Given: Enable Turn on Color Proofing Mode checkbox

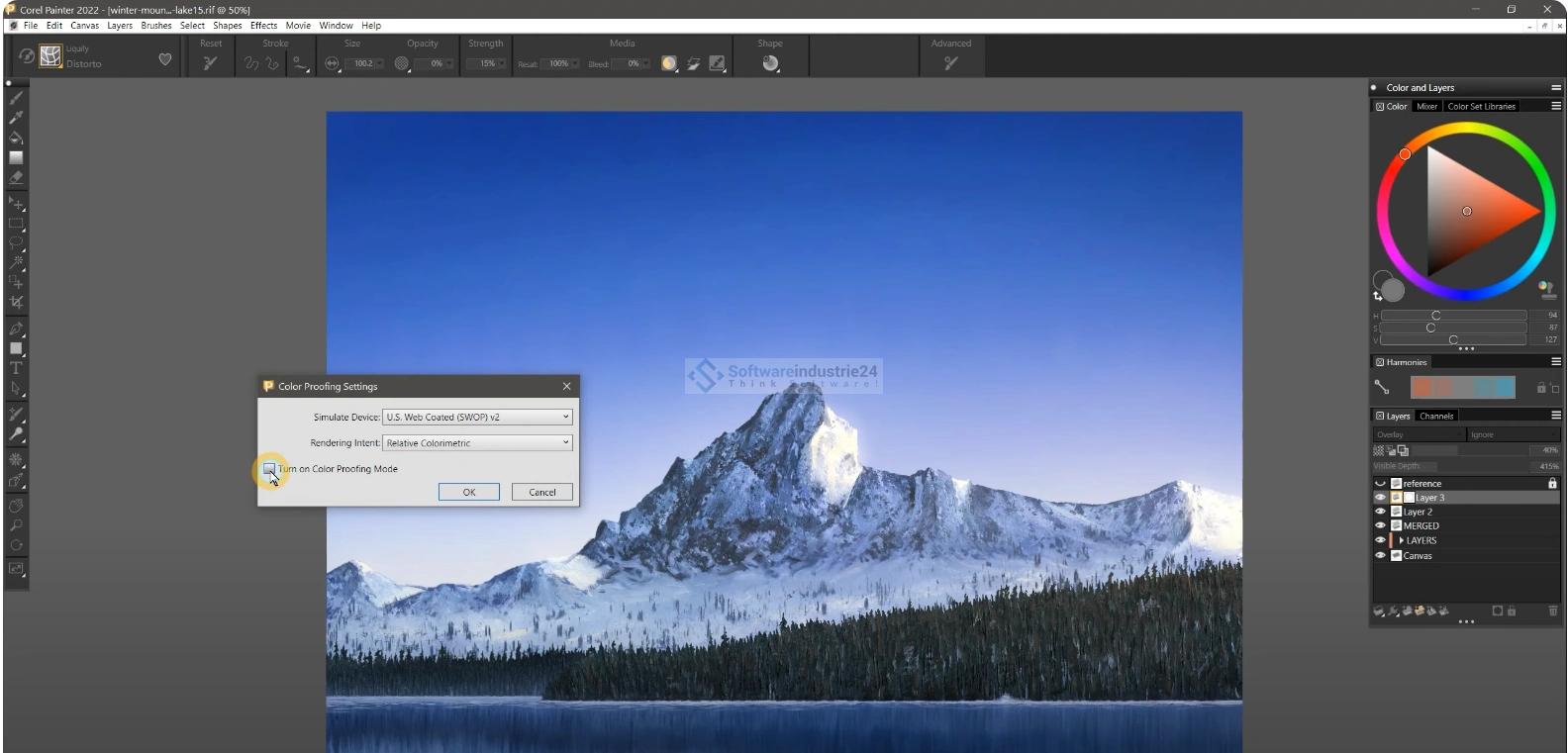Looking at the screenshot, I should pos(269,469).
